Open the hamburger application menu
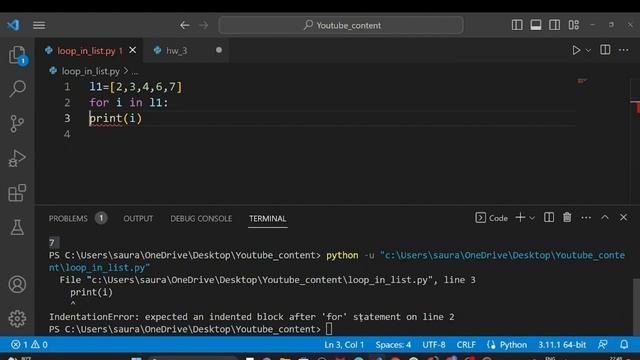The image size is (640, 360). 39,25
